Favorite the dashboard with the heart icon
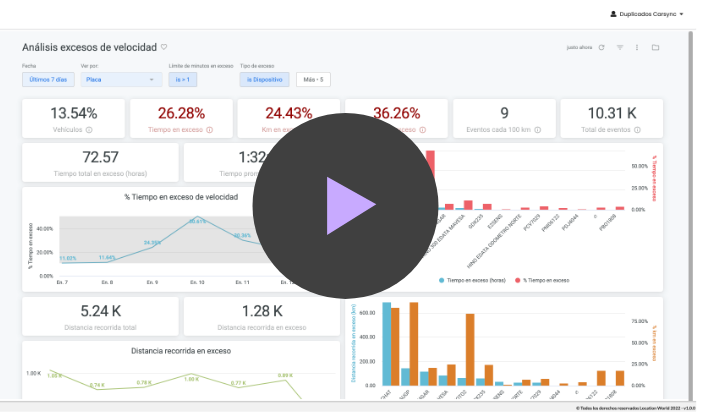The height and width of the screenshot is (412, 701). pyautogui.click(x=164, y=47)
